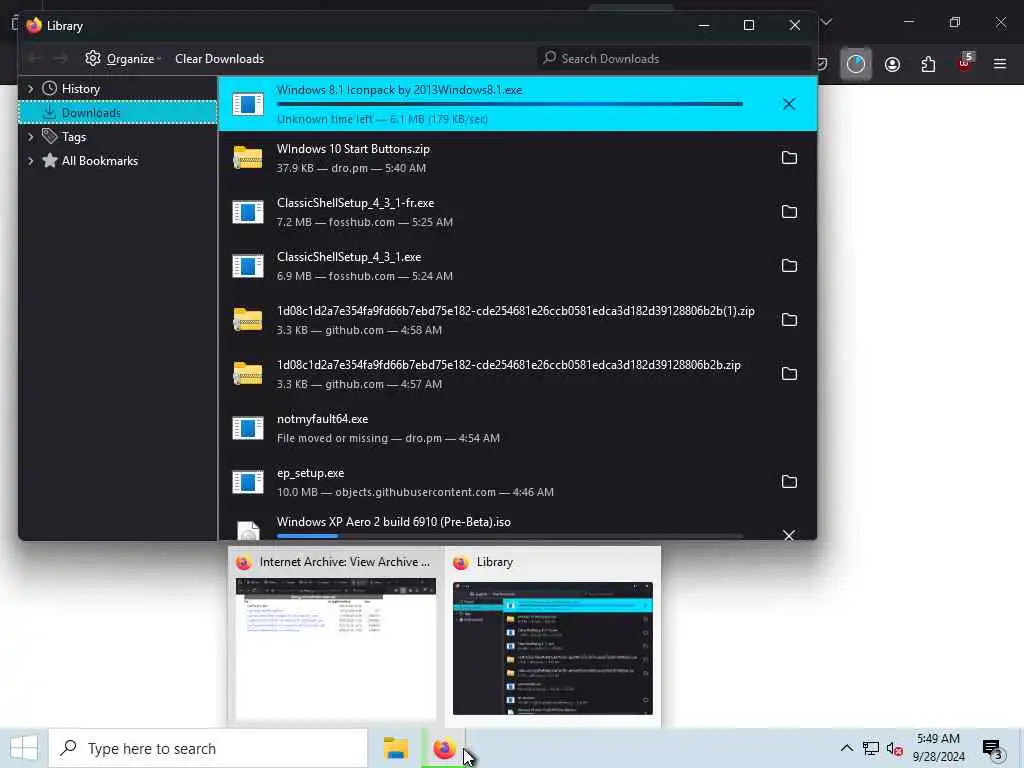Click the Windows 10 Start Buttons zip icon
1024x768 pixels.
point(248,157)
